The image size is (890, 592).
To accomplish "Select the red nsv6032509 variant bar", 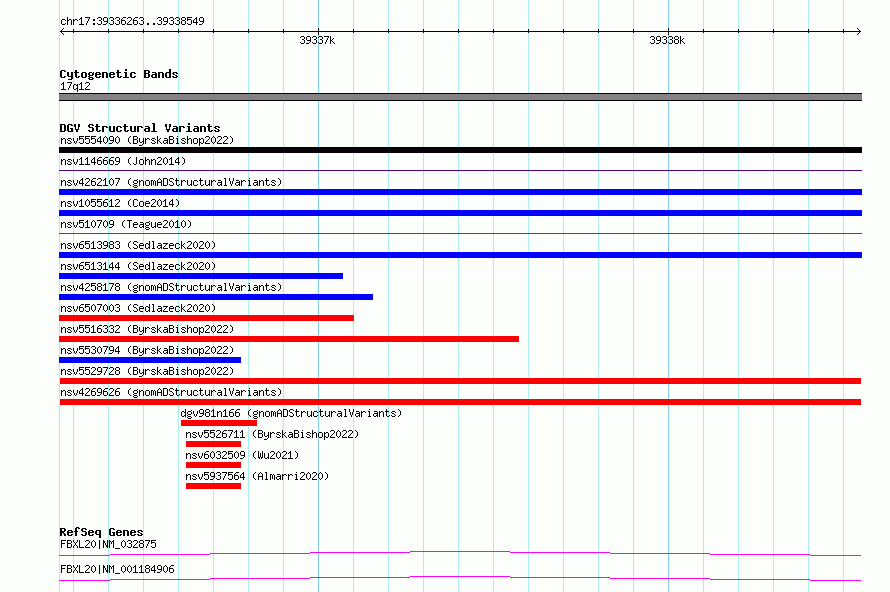I will 213,465.
